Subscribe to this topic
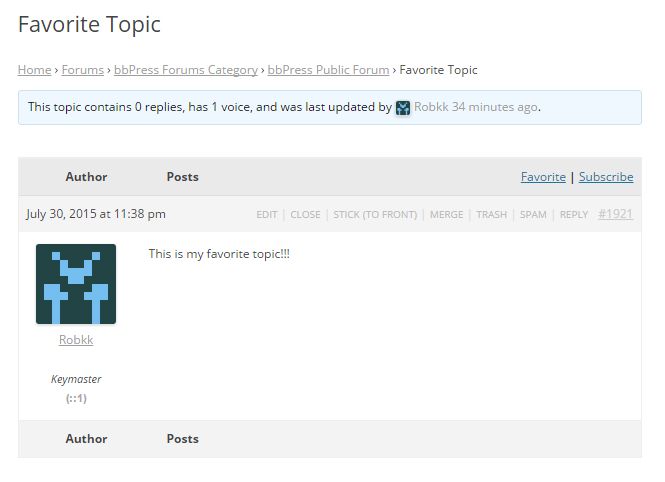This screenshot has width=665, height=482. (x=606, y=177)
